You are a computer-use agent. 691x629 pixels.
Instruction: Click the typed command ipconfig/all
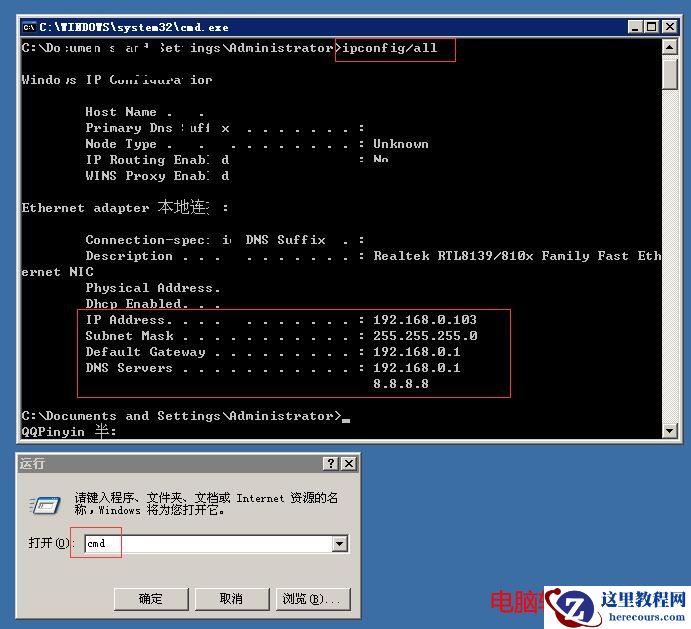(x=390, y=48)
